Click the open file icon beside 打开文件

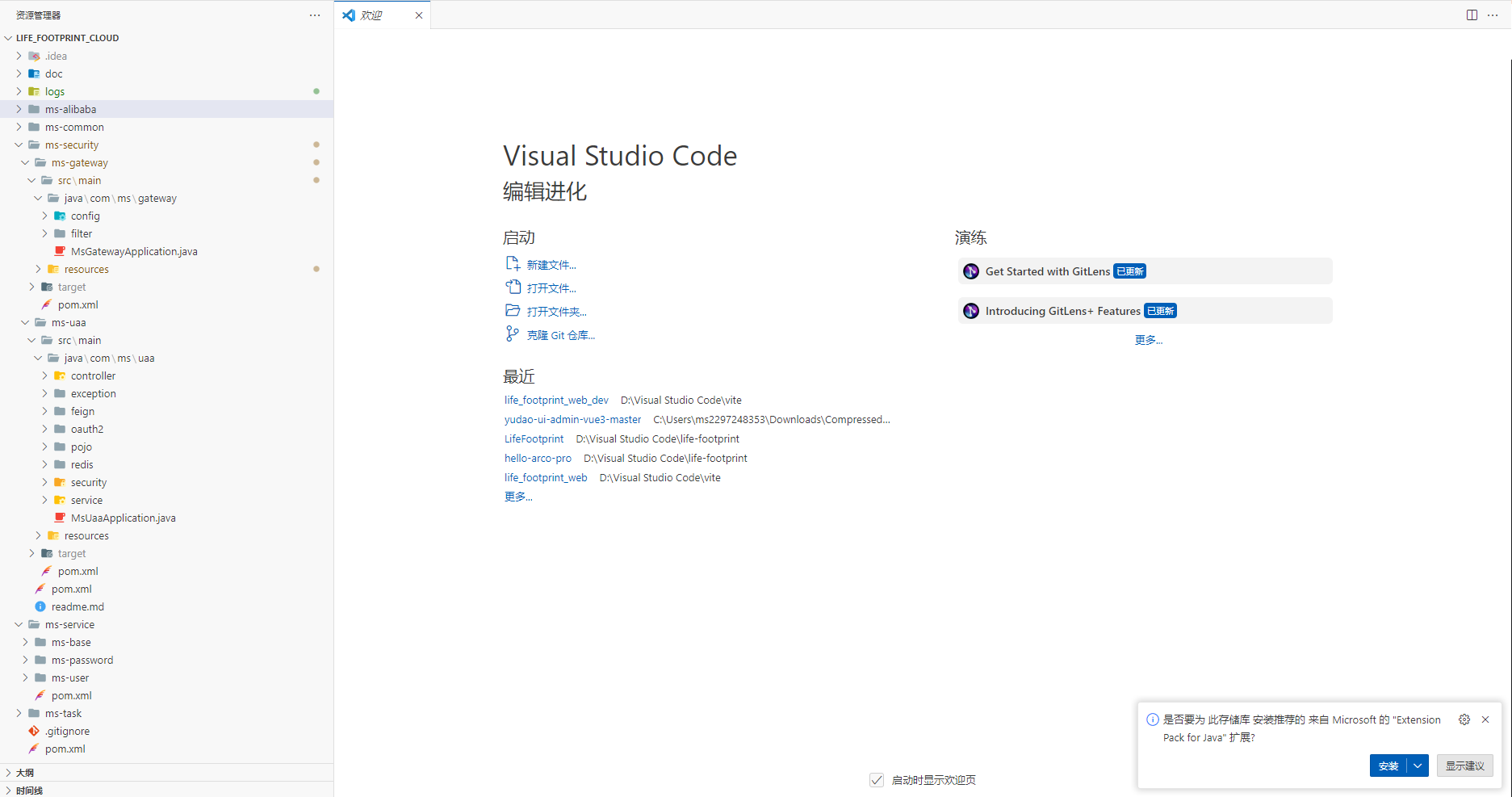513,287
